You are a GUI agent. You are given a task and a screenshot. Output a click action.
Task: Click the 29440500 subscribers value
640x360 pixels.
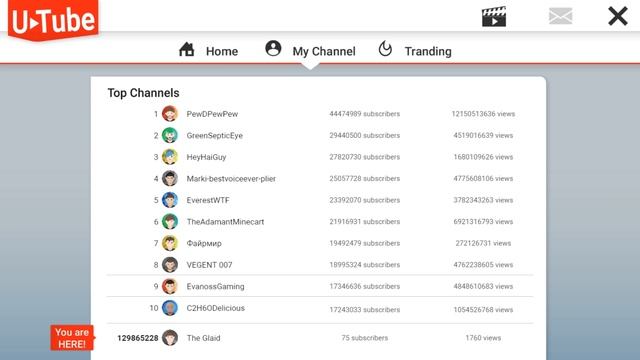point(364,136)
